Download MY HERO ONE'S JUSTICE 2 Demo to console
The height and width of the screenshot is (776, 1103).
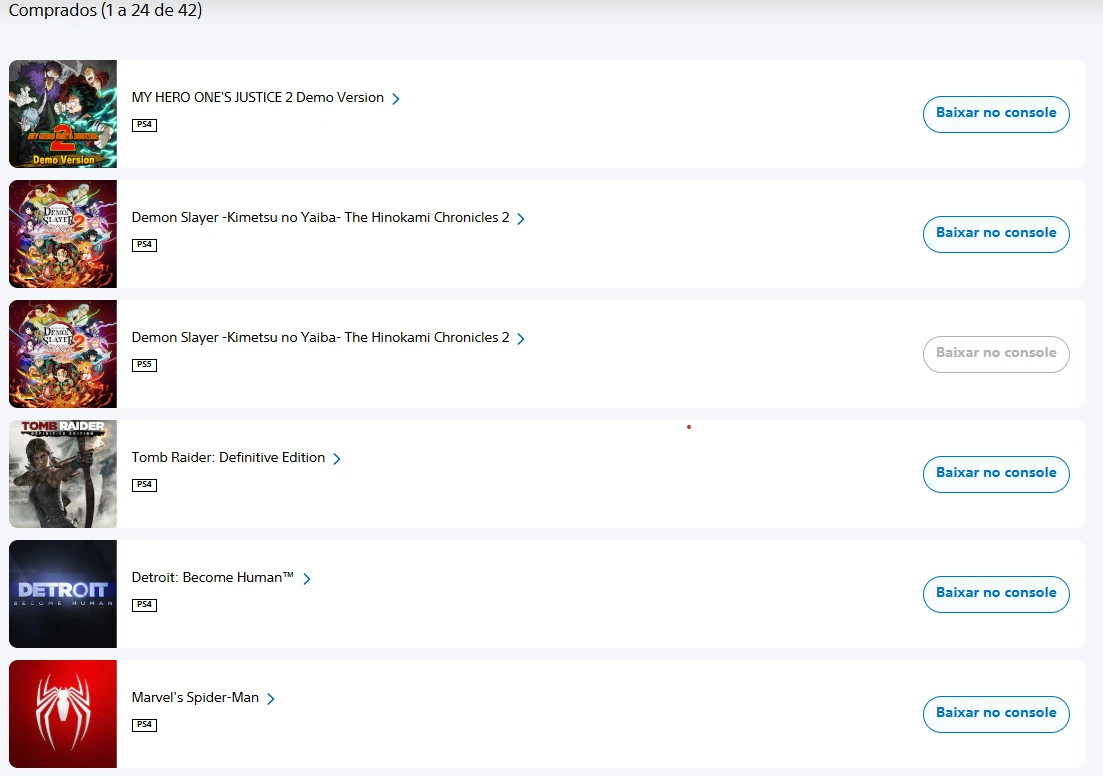click(995, 114)
